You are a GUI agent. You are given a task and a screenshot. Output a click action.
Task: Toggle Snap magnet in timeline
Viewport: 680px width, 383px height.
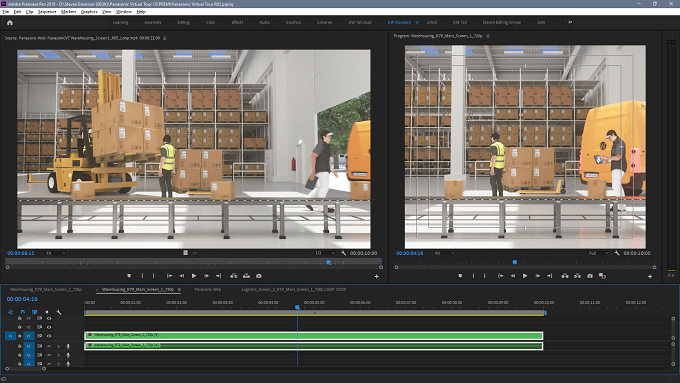(x=23, y=312)
